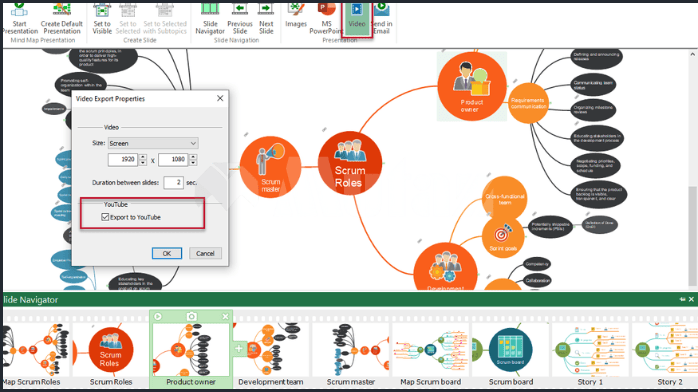This screenshot has height=392, width=698.
Task: Cancel the video export dialog
Action: (205, 253)
